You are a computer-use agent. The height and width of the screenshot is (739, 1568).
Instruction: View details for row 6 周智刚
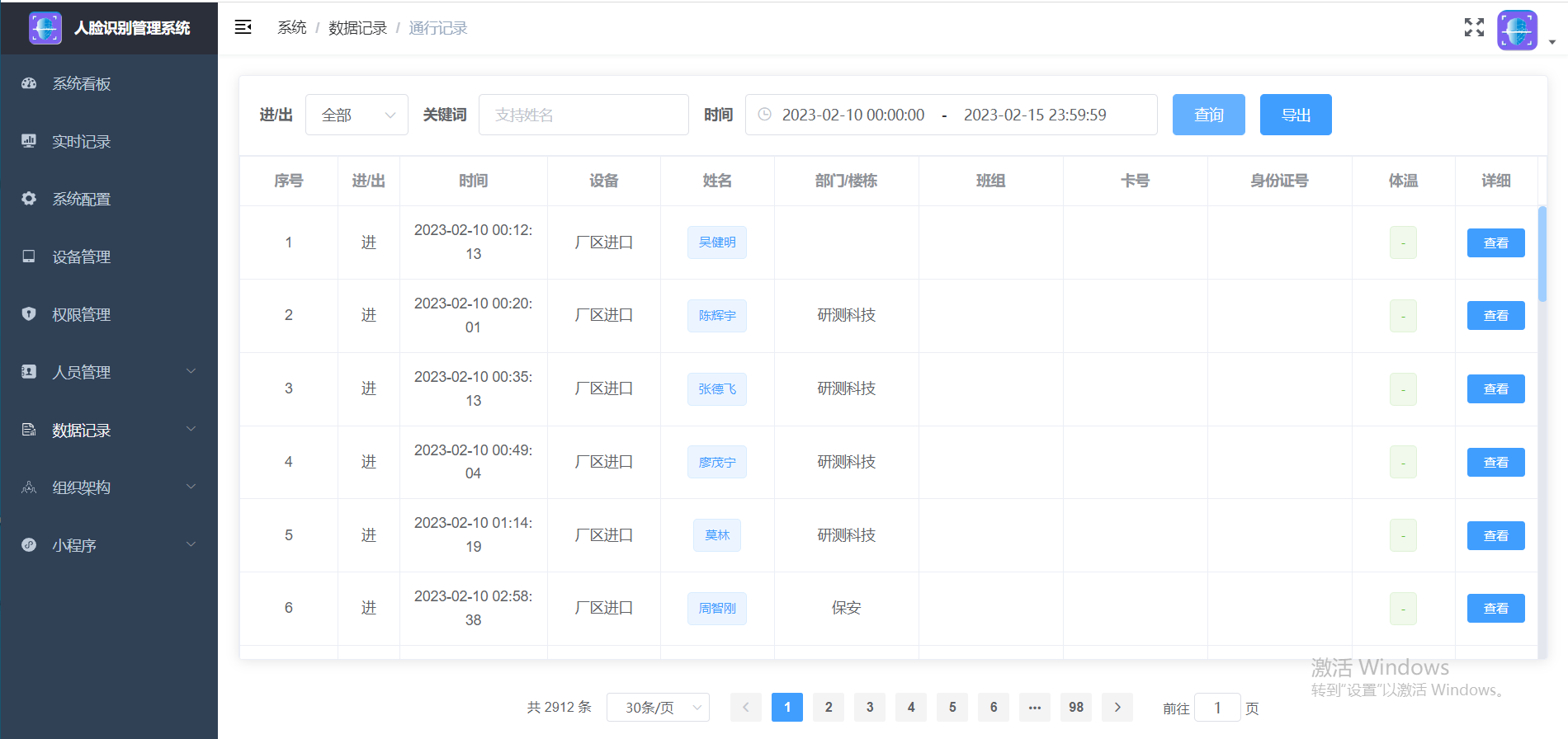(1495, 609)
